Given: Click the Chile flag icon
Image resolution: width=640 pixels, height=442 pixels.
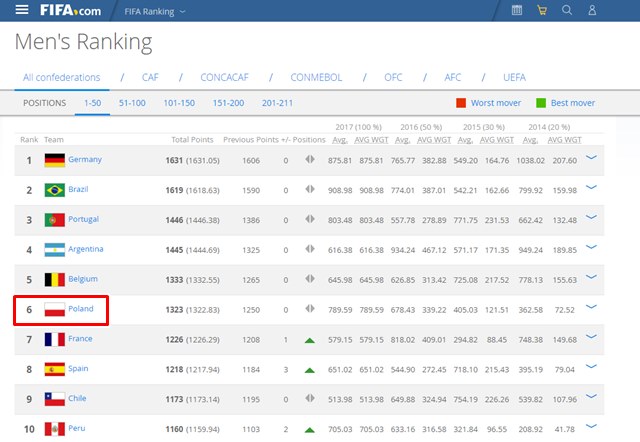Looking at the screenshot, I should (55, 399).
